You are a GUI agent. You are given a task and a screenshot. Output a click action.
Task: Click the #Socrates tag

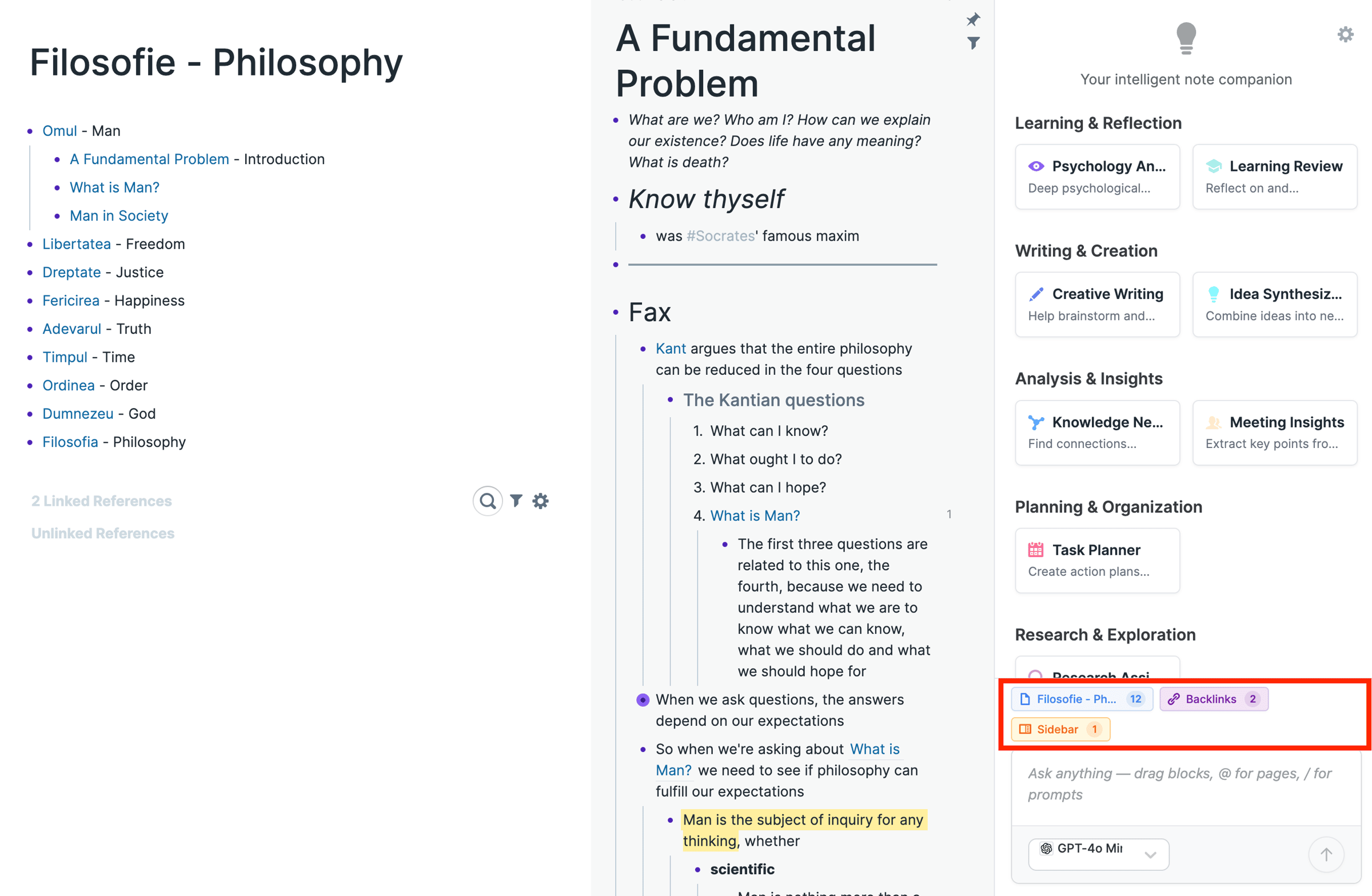pos(721,235)
